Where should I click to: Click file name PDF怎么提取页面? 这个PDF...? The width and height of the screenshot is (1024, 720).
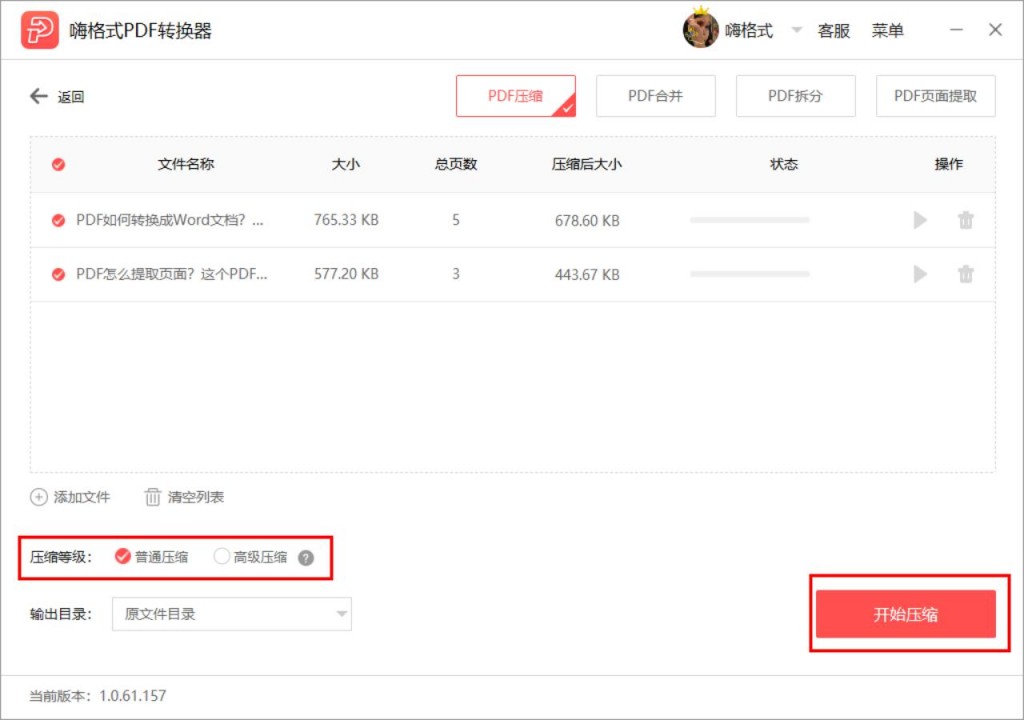pos(172,274)
